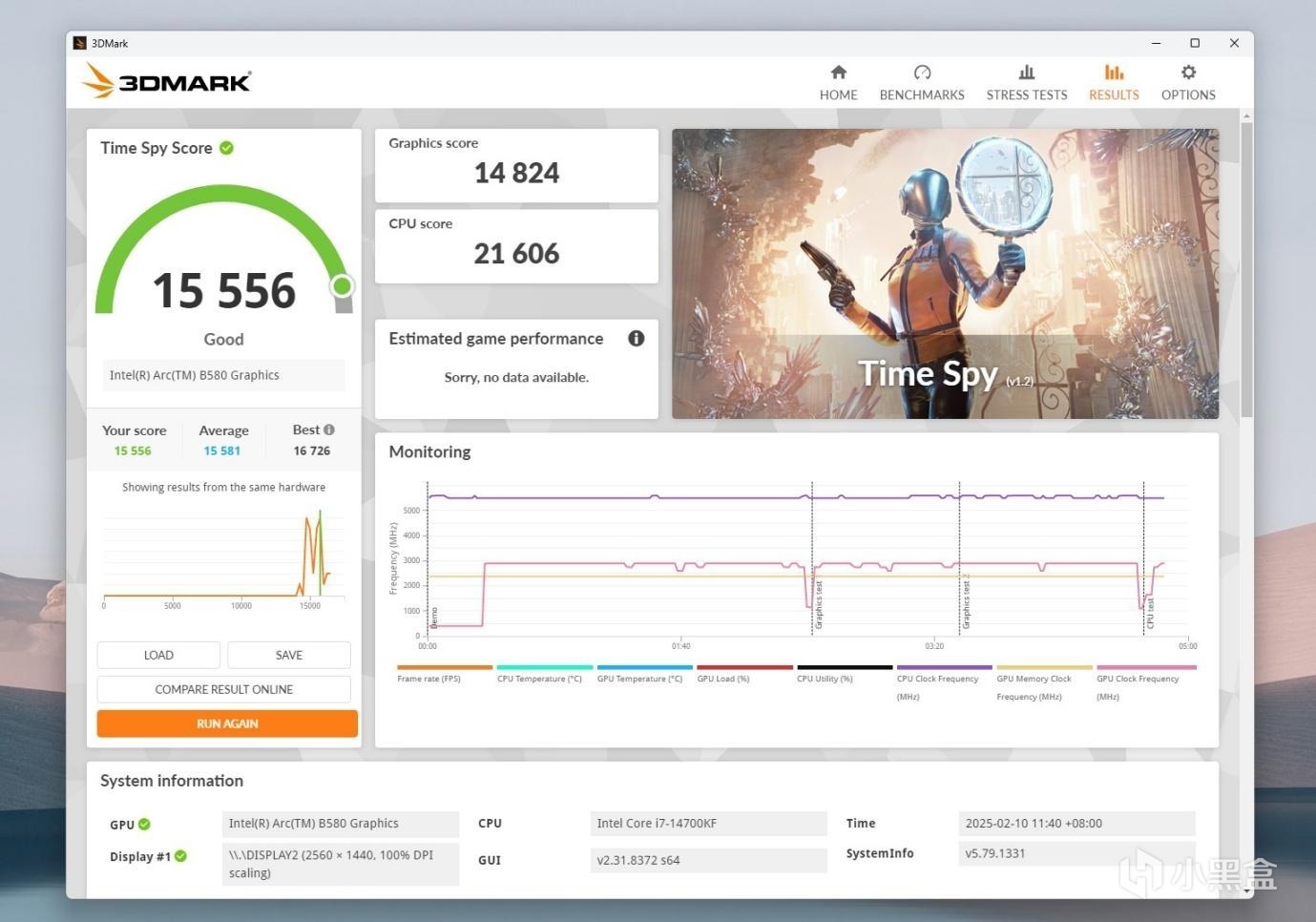Screen dimensions: 1316x922
Task: Open the Stress Tests icon
Action: point(1027,73)
